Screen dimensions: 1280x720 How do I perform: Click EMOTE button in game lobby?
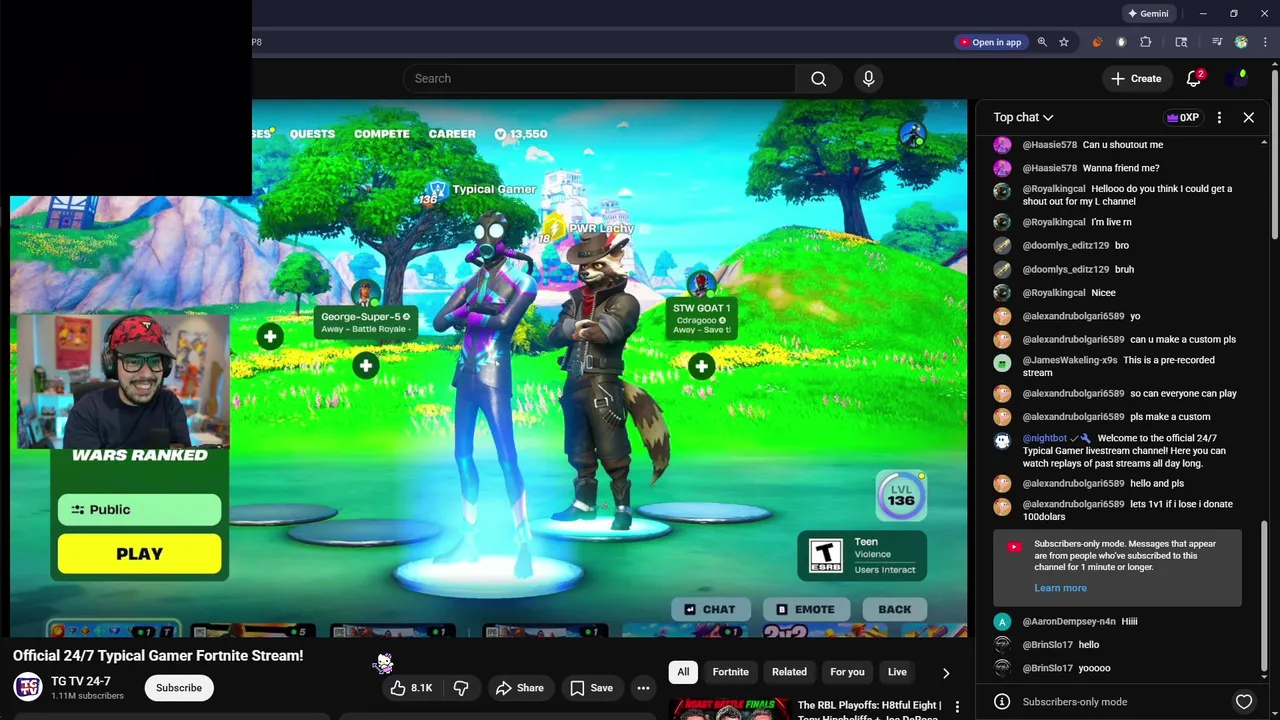click(x=805, y=609)
